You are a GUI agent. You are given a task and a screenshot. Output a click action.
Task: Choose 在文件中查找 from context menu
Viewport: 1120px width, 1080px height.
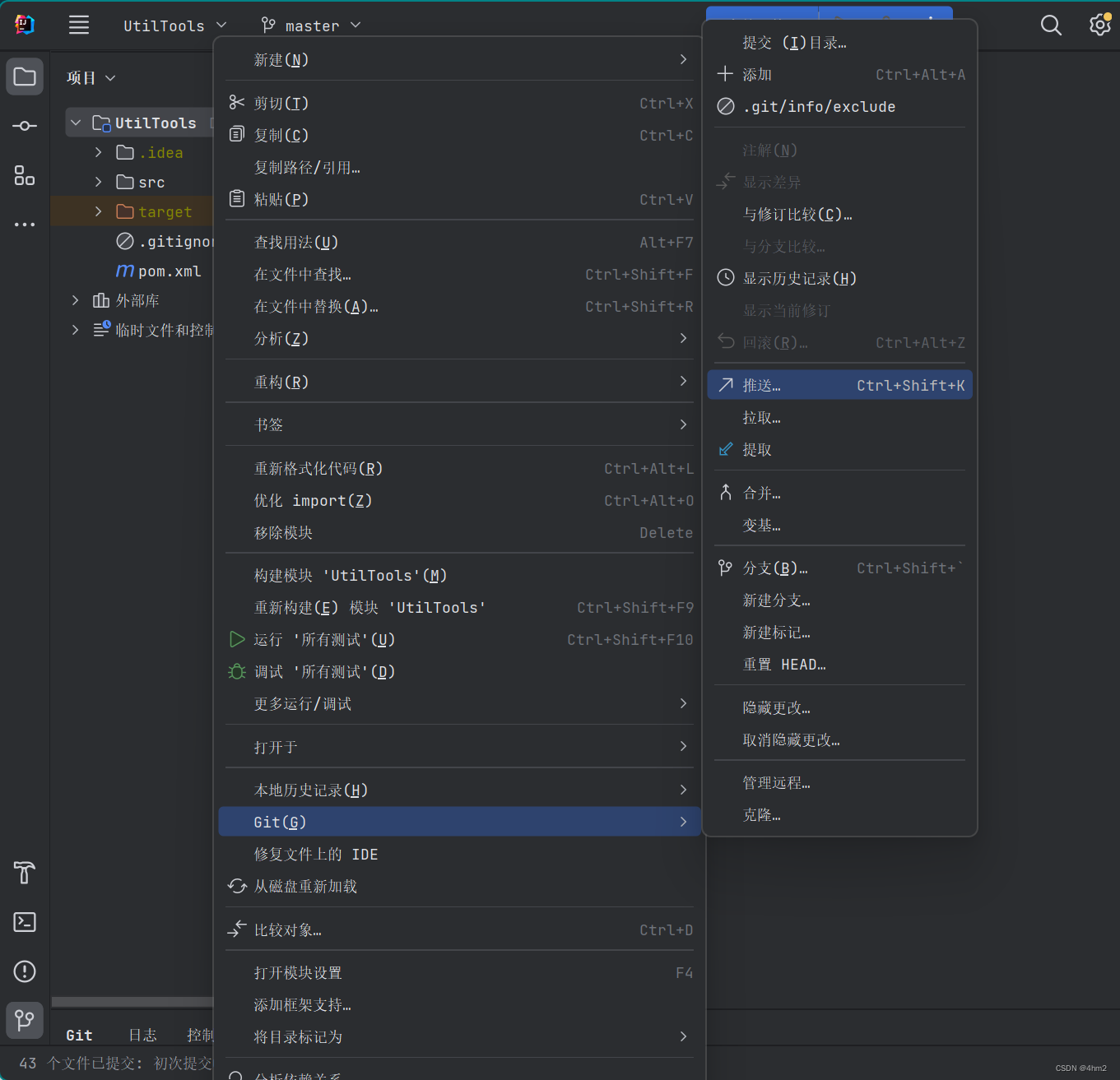pyautogui.click(x=459, y=274)
